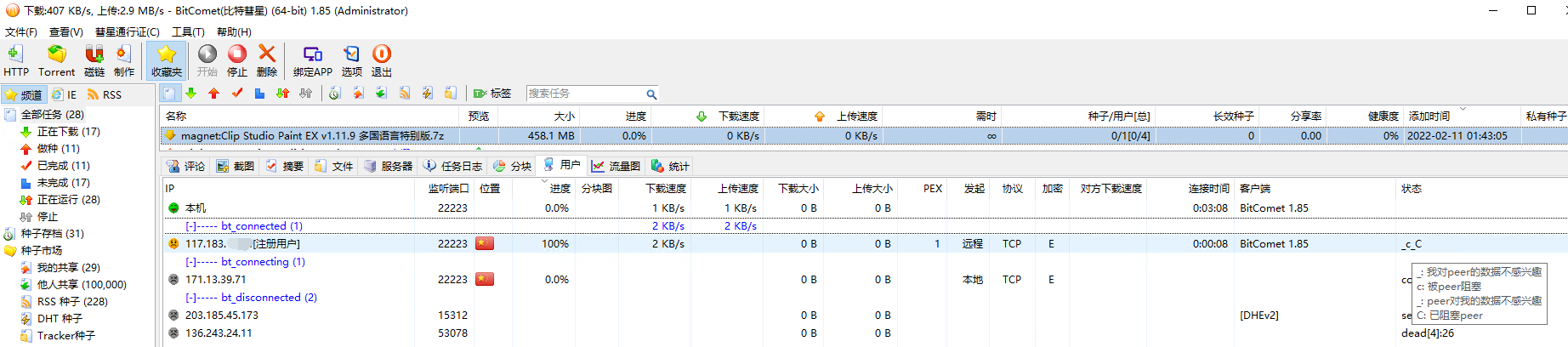Open RSS 种子 (228) item
This screenshot has width=1568, height=347.
(72, 301)
